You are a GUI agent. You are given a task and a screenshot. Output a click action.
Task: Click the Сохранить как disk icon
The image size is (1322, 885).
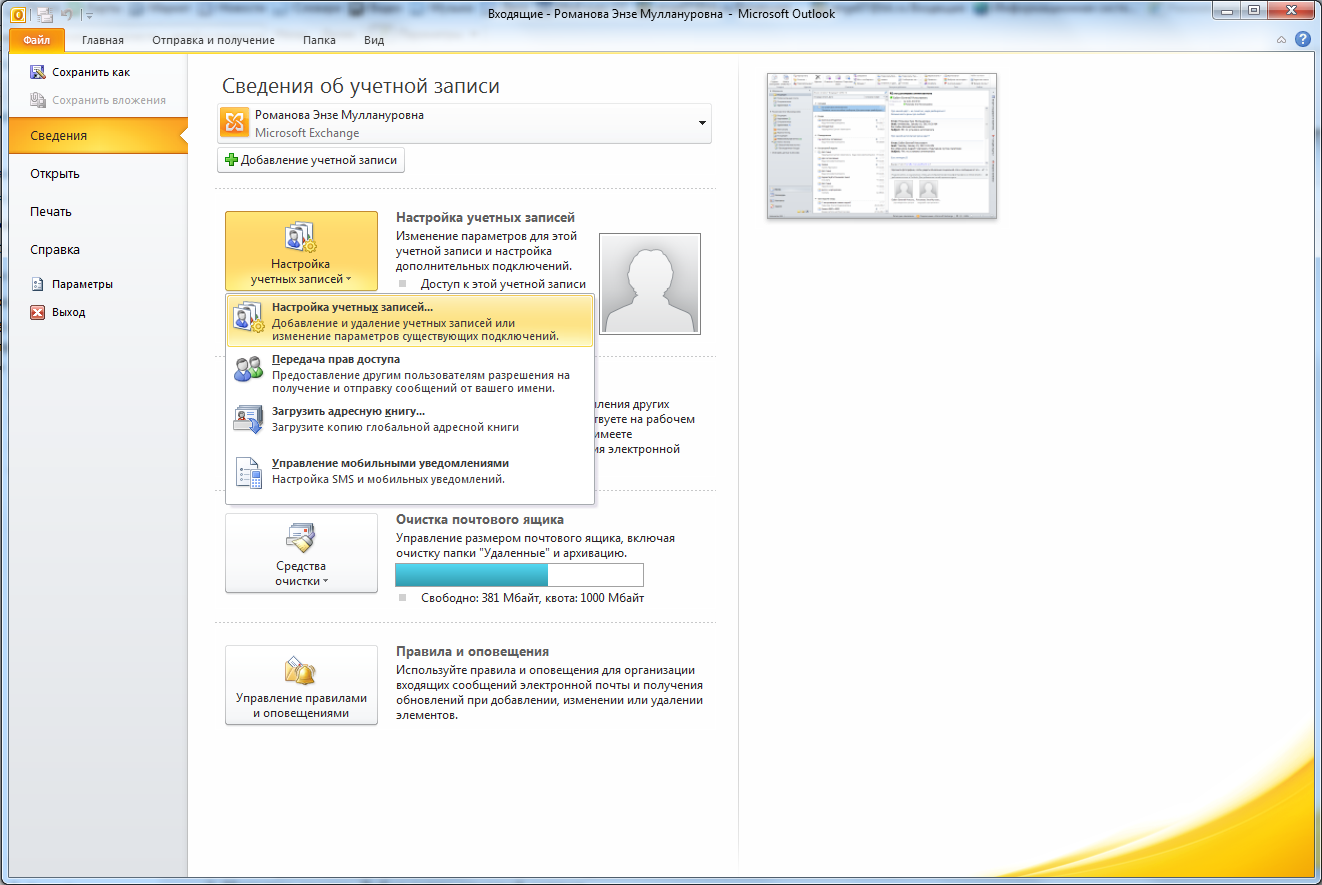click(x=38, y=72)
